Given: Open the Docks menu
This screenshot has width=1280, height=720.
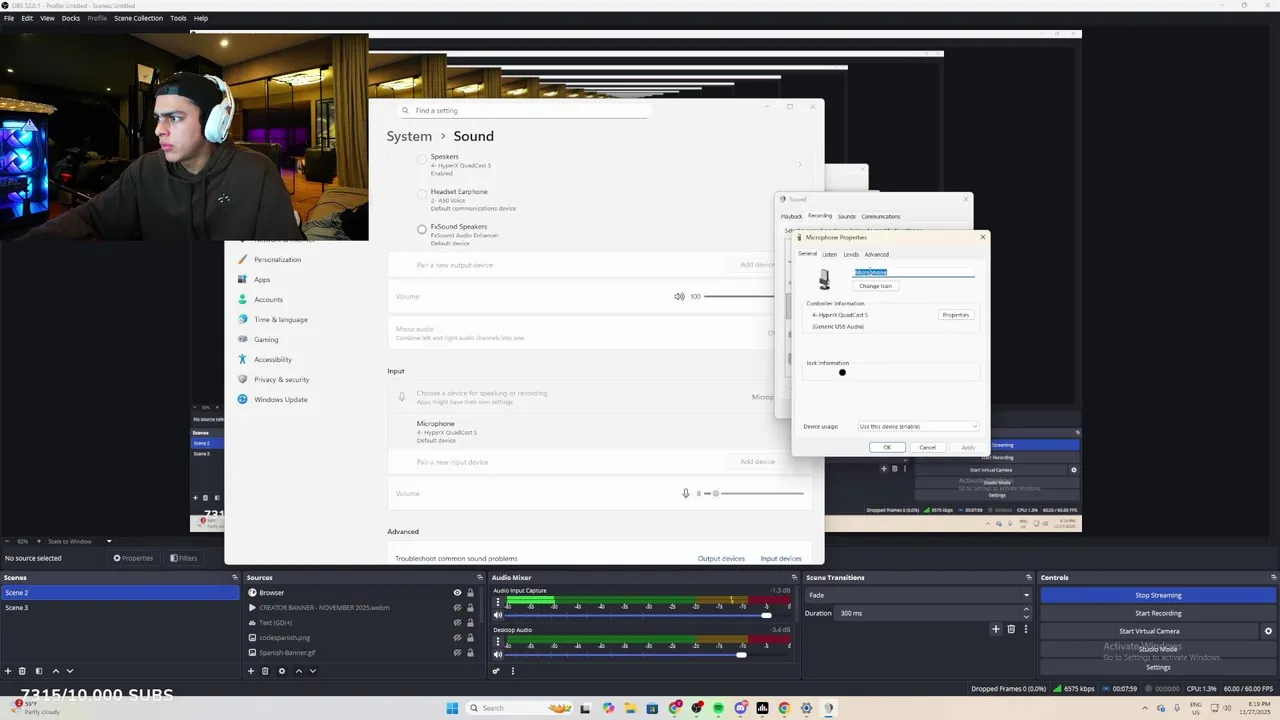Looking at the screenshot, I should pos(71,18).
